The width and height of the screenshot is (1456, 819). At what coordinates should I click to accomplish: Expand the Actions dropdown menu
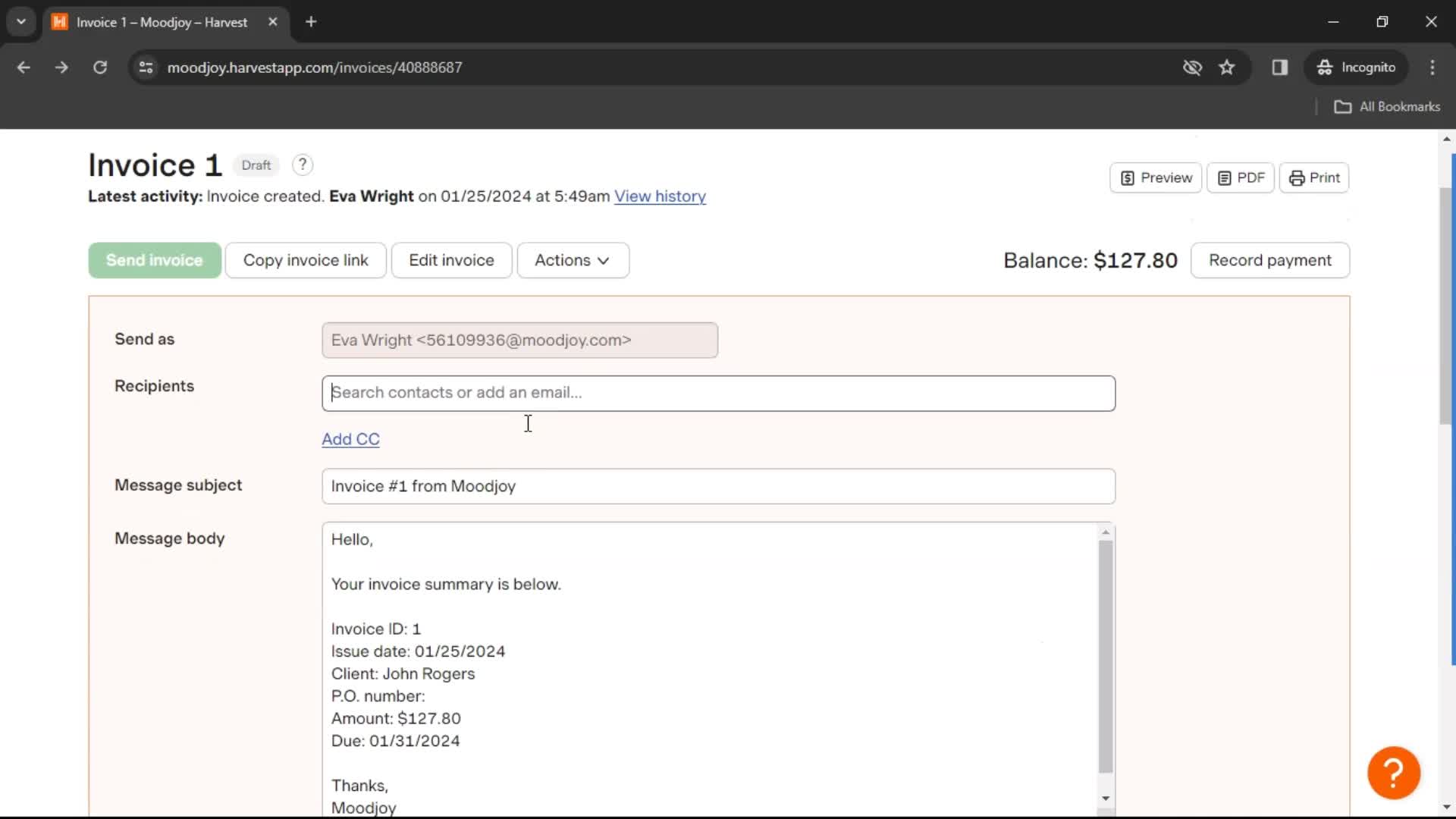(572, 260)
